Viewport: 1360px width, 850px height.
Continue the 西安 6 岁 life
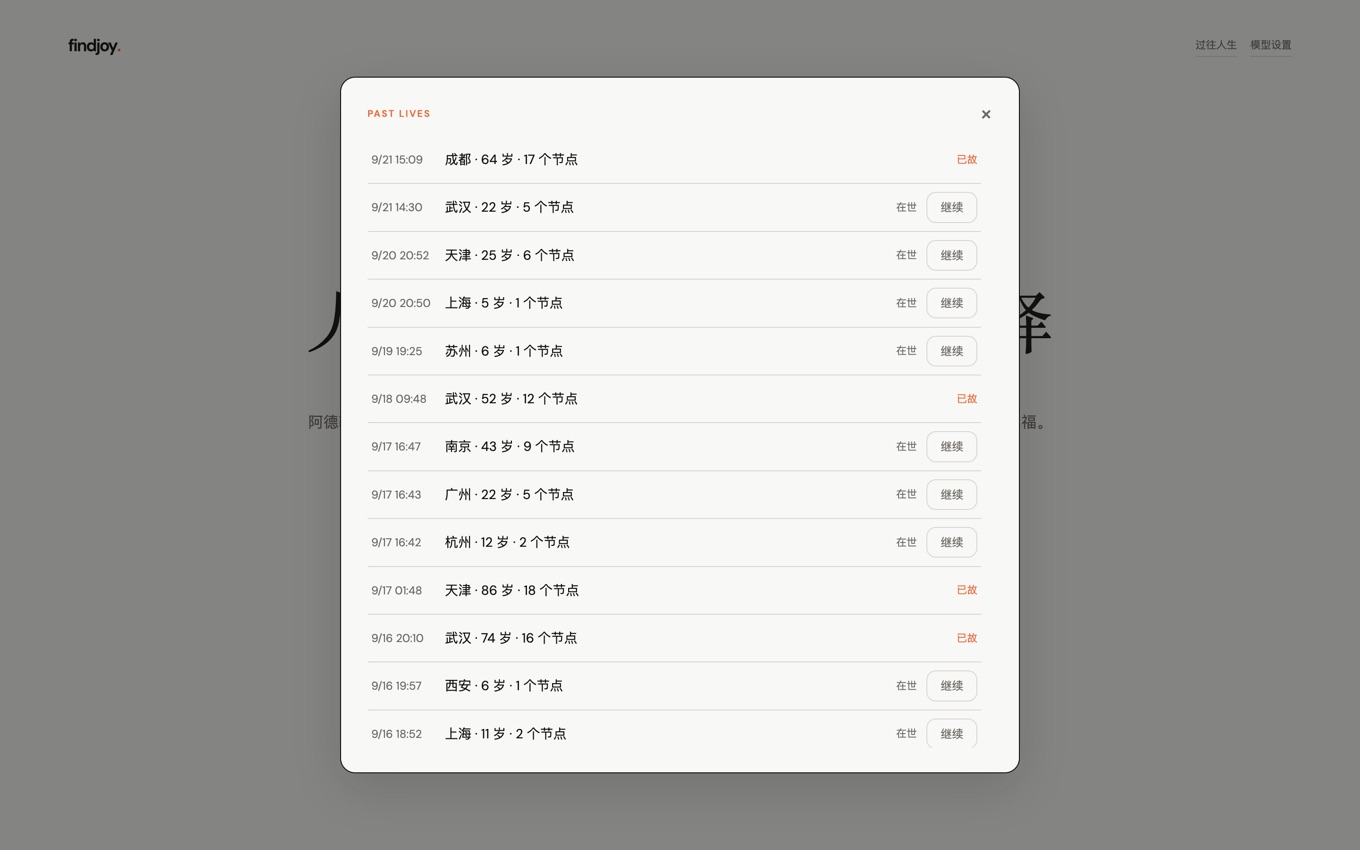point(952,686)
